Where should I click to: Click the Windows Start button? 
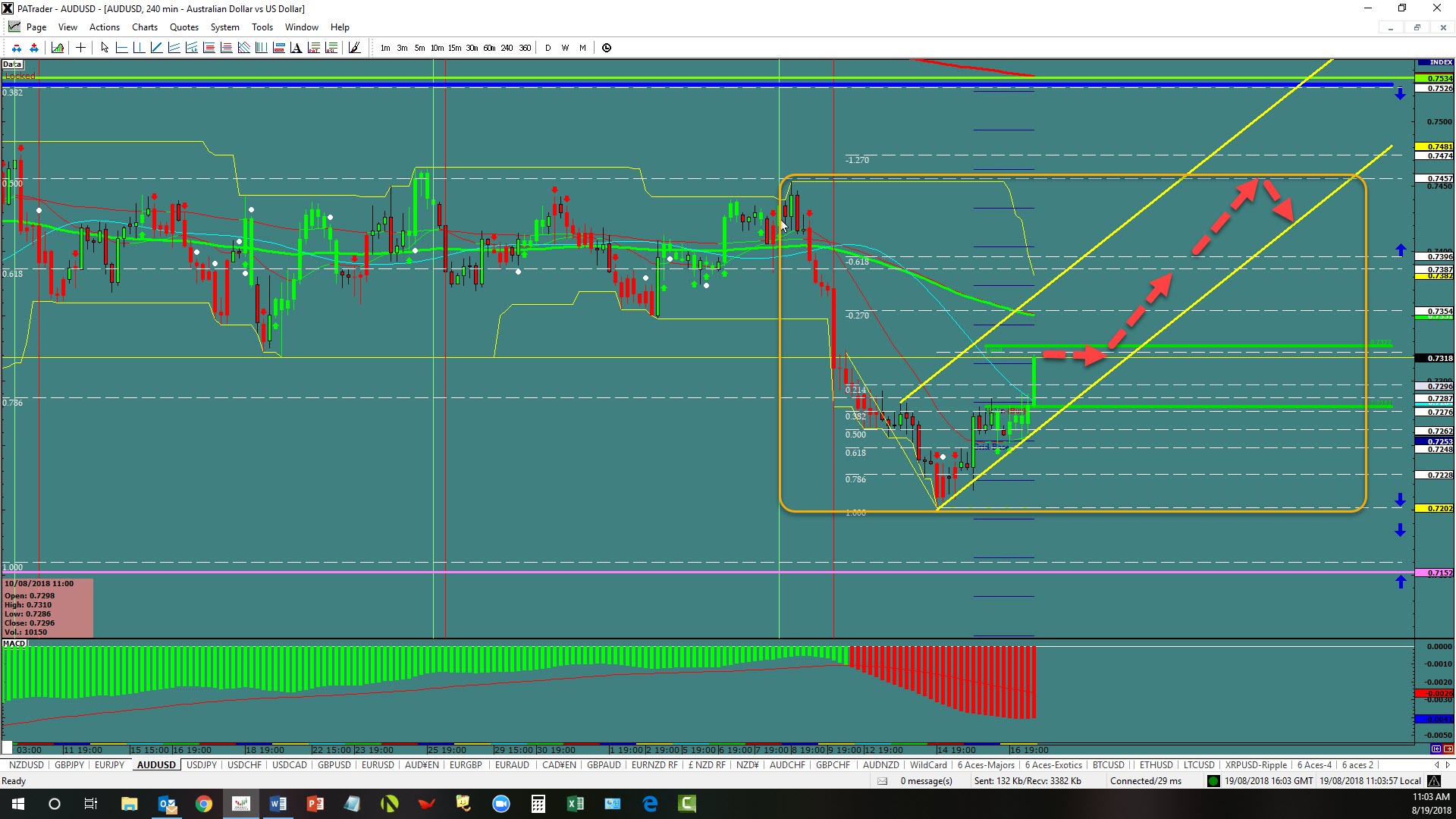(x=18, y=804)
